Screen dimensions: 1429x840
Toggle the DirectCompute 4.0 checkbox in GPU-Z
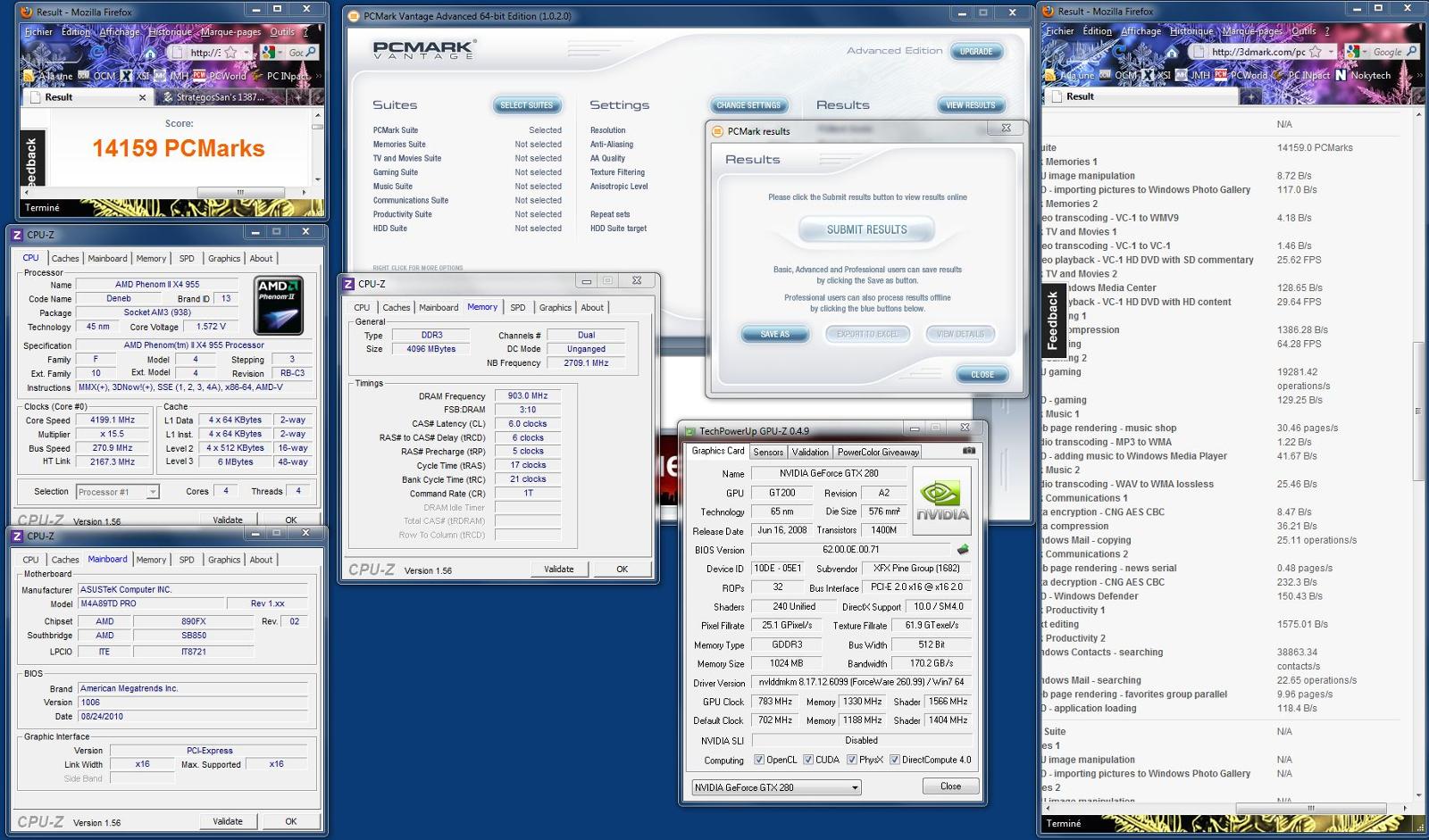tap(894, 760)
